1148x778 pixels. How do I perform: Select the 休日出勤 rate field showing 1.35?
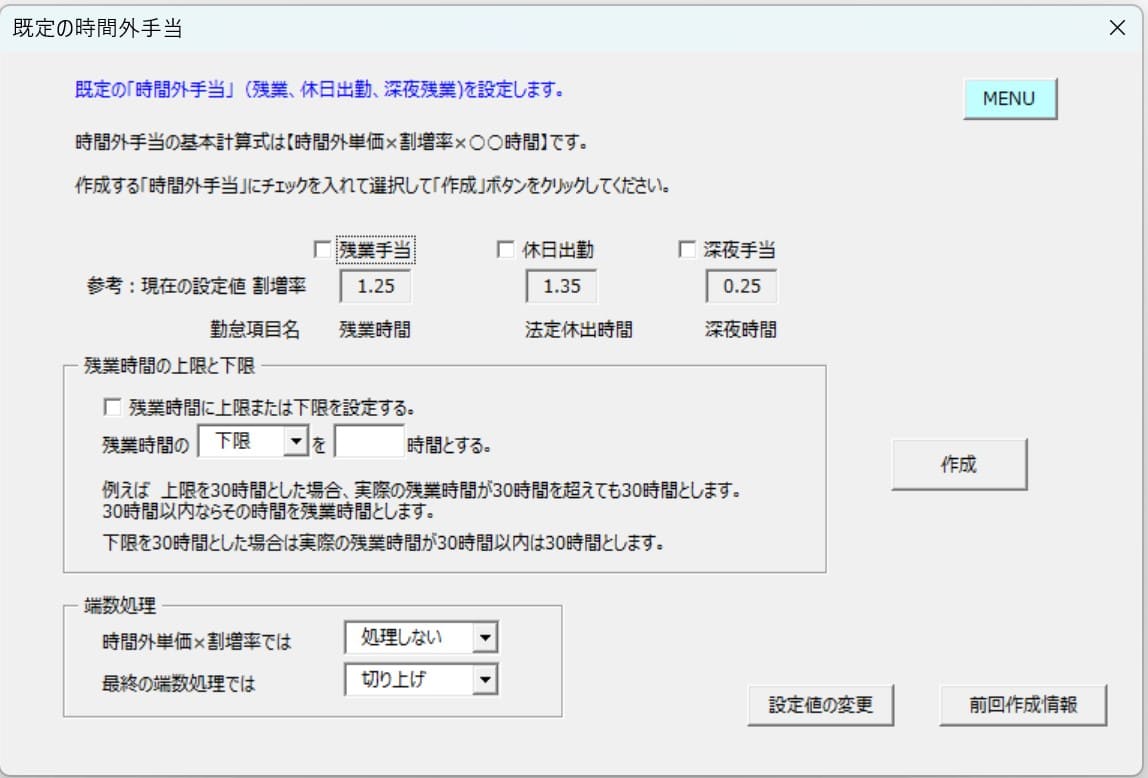point(560,286)
